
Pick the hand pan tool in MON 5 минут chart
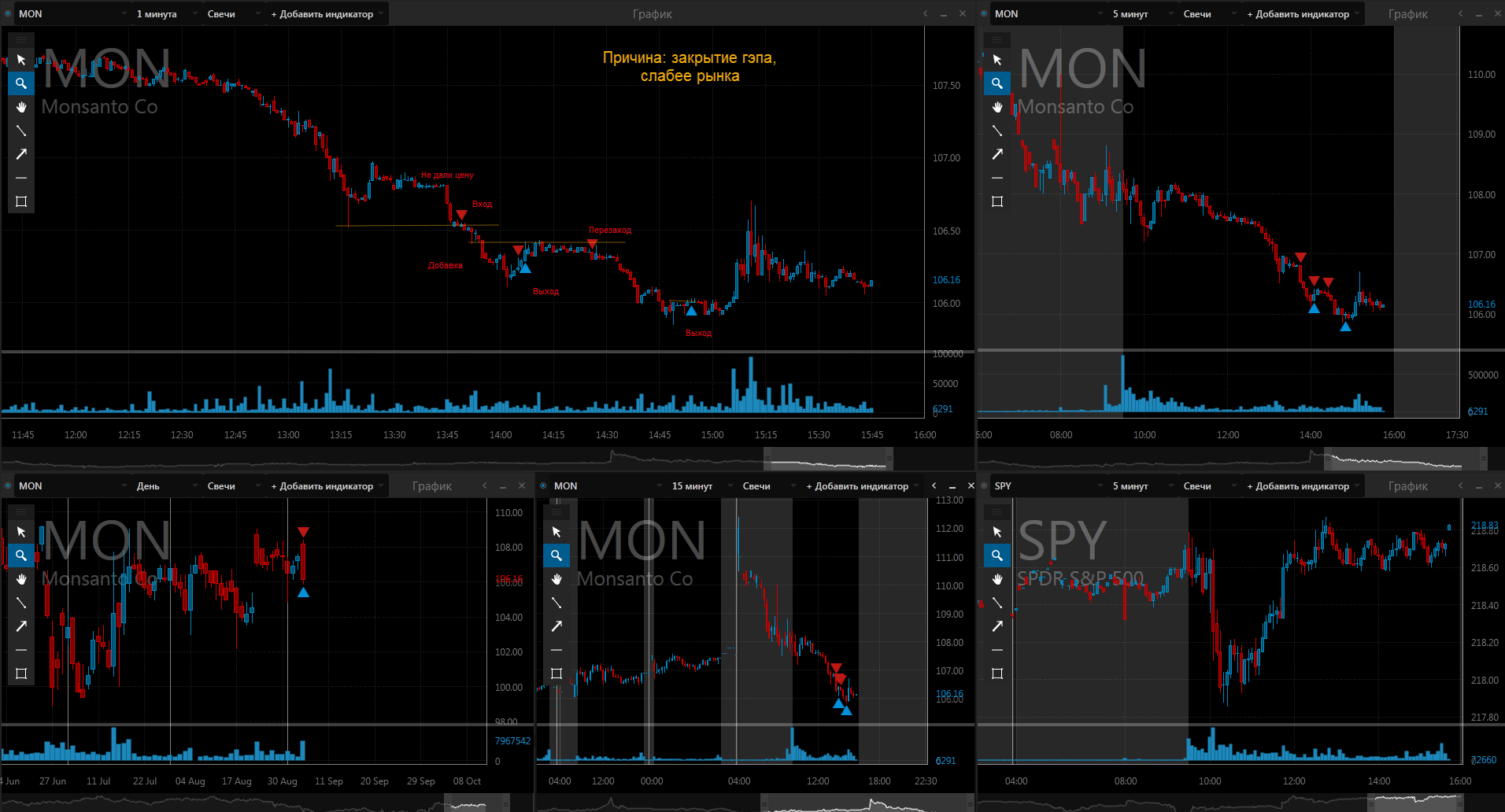click(x=997, y=107)
